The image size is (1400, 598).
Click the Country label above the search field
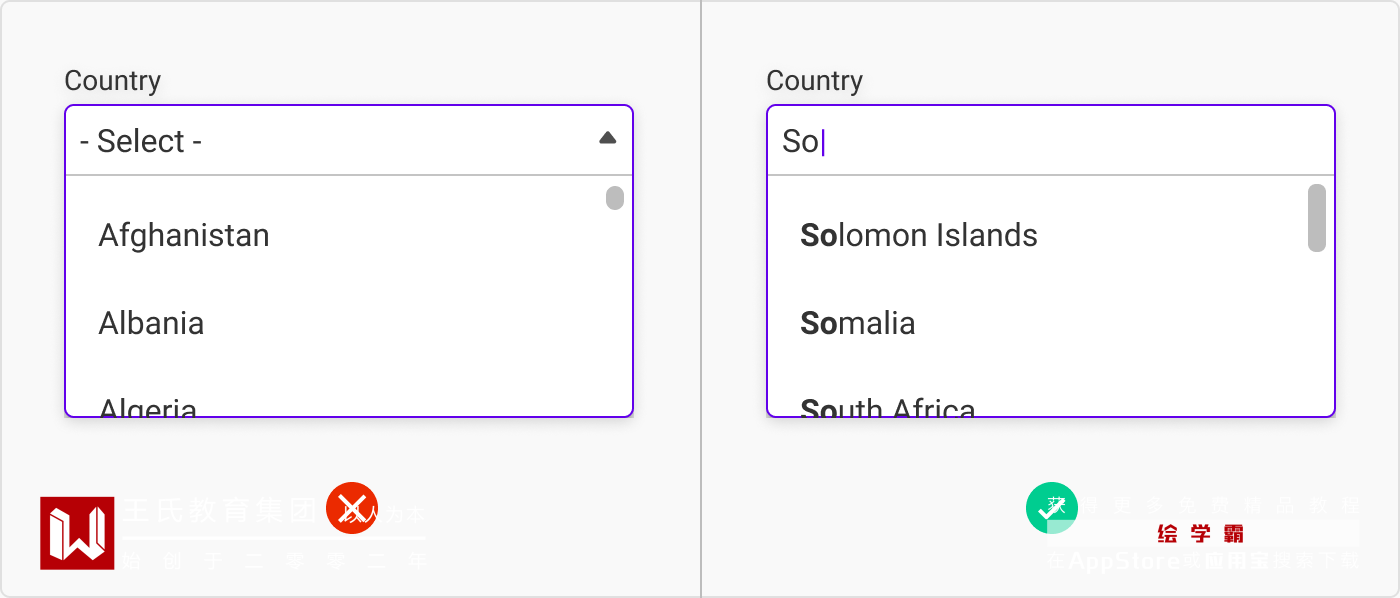coord(814,81)
